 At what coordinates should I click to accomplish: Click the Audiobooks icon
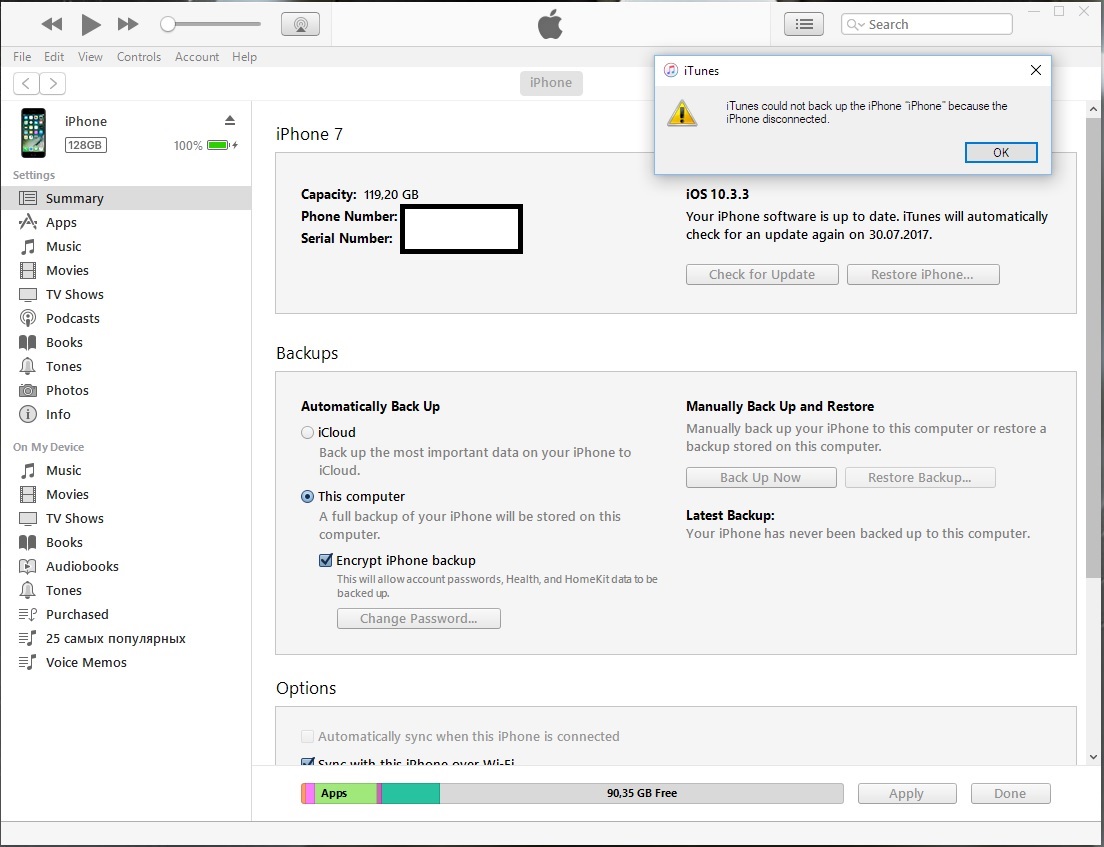tap(27, 566)
